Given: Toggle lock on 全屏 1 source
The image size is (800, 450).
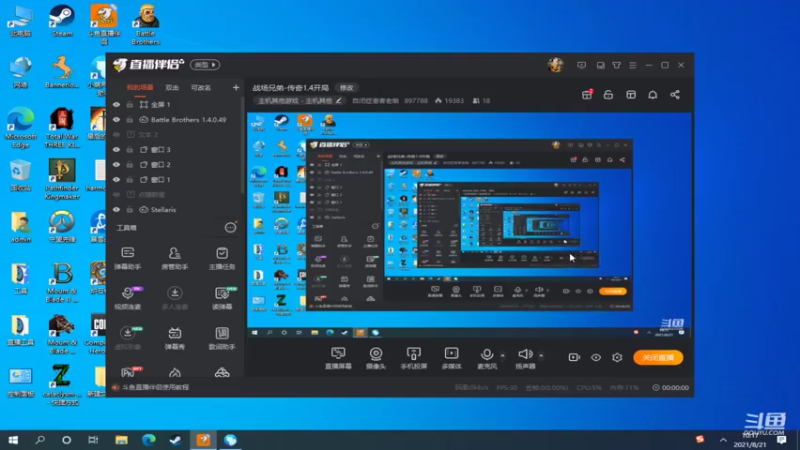Looking at the screenshot, I should (x=130, y=105).
